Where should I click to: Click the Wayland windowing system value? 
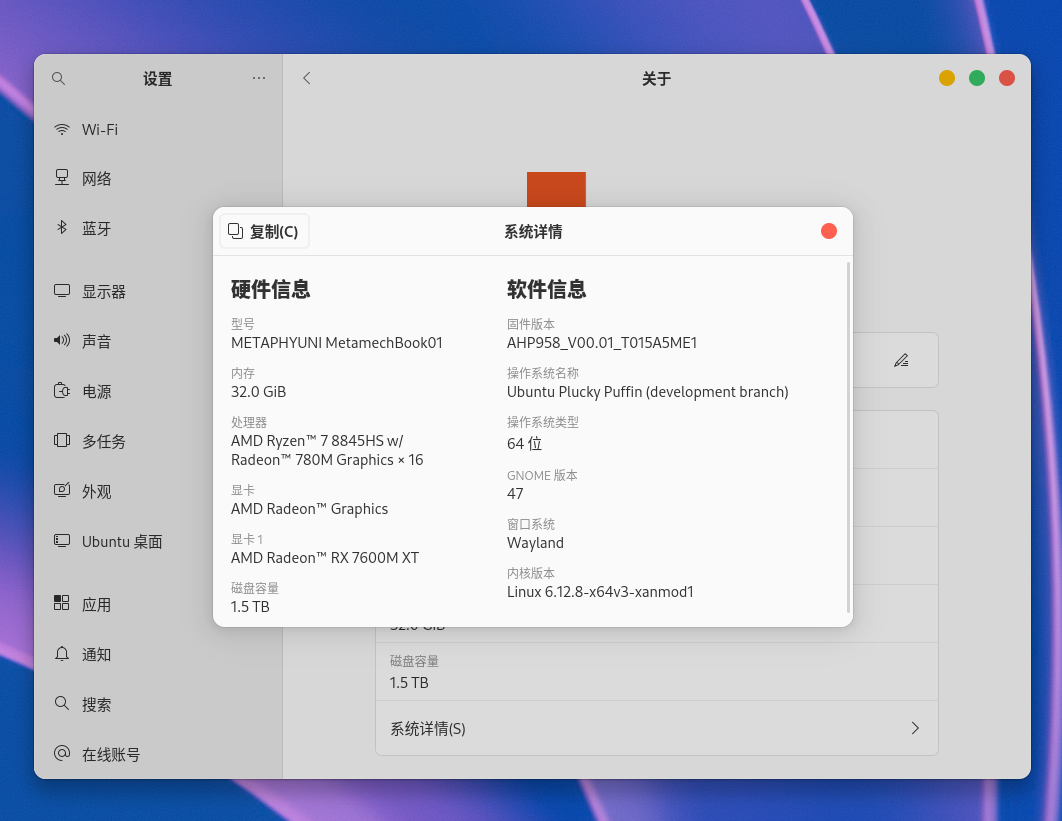pos(535,543)
